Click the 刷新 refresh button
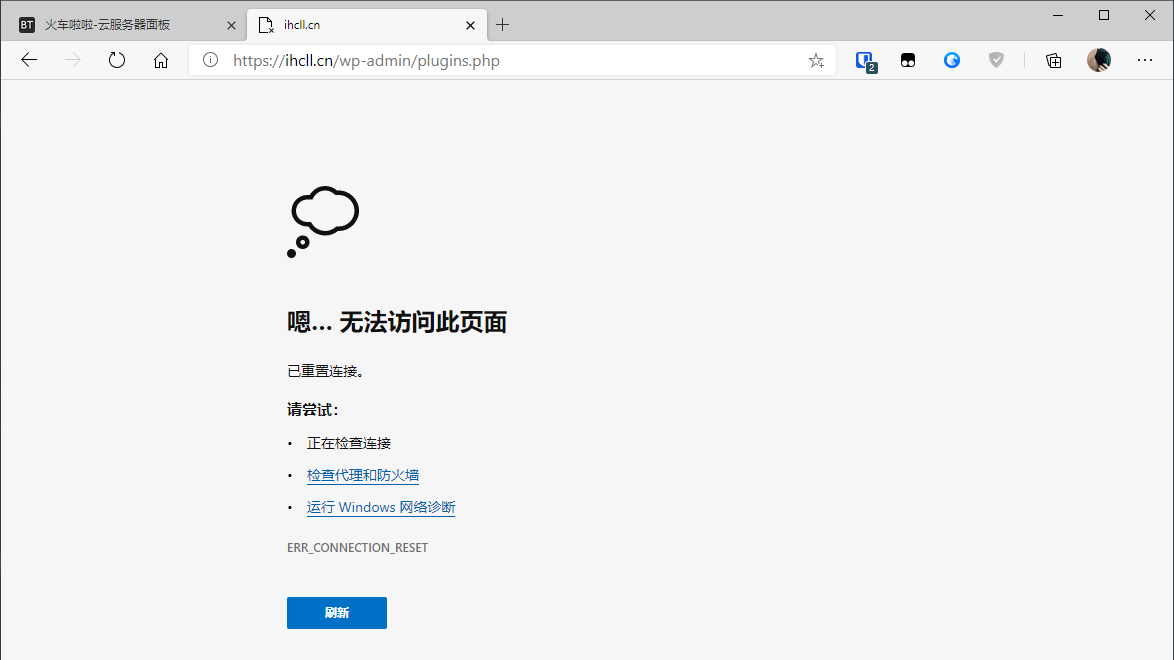The height and width of the screenshot is (660, 1174). pyautogui.click(x=336, y=612)
